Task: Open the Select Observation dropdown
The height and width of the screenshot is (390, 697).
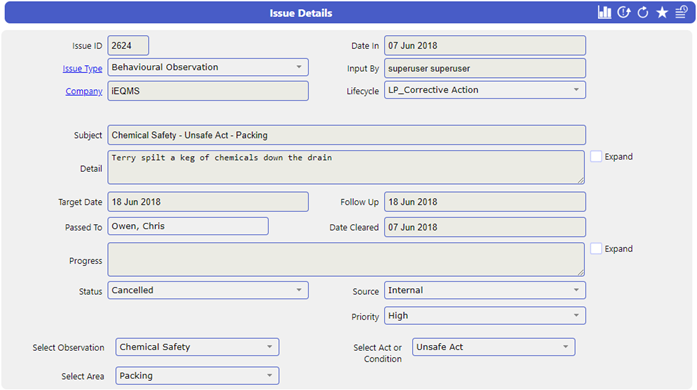Action: 197,347
